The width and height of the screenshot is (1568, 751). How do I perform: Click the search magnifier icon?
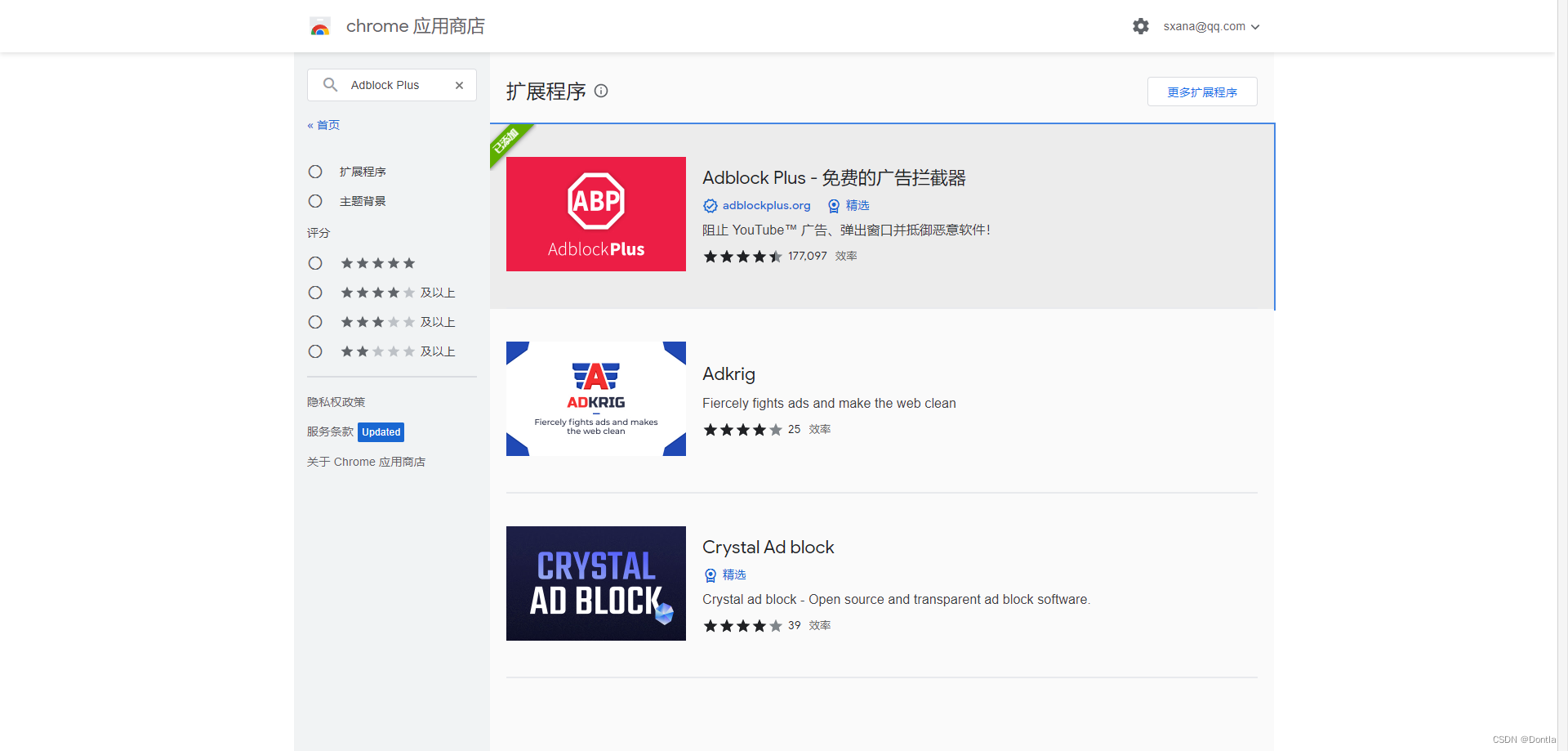tap(330, 85)
